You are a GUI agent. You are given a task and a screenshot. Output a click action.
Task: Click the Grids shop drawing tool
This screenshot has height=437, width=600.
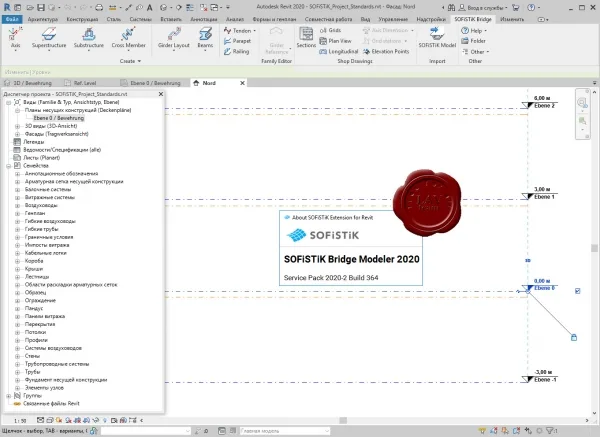(330, 30)
